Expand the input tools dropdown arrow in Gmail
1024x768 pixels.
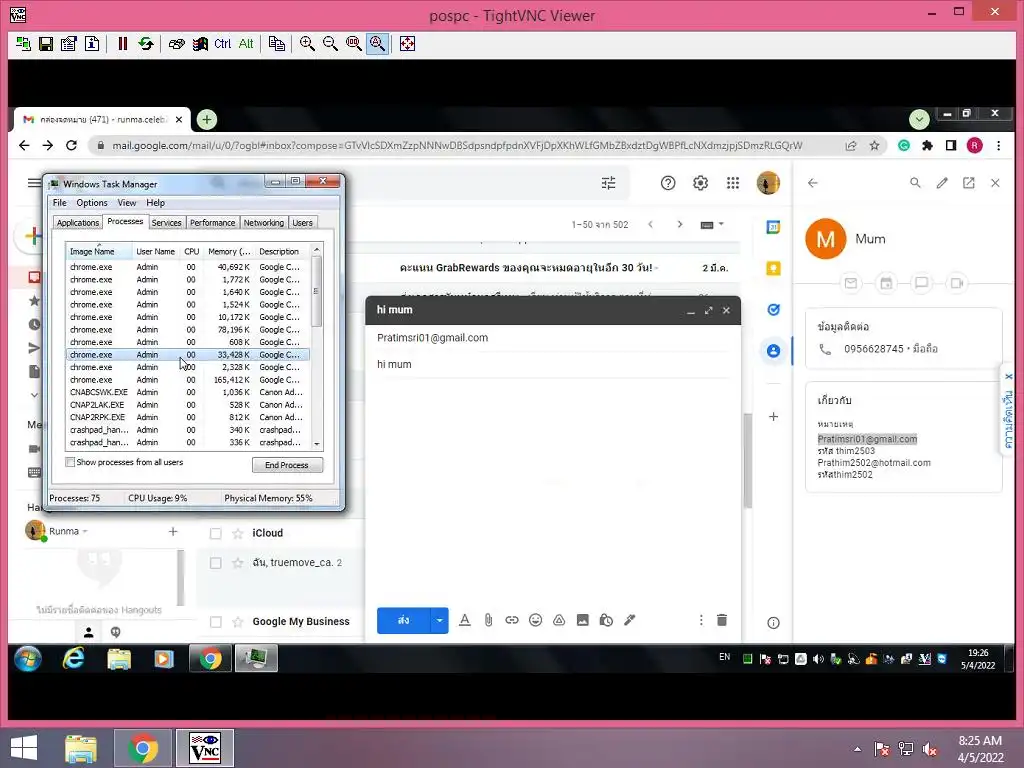click(x=722, y=224)
